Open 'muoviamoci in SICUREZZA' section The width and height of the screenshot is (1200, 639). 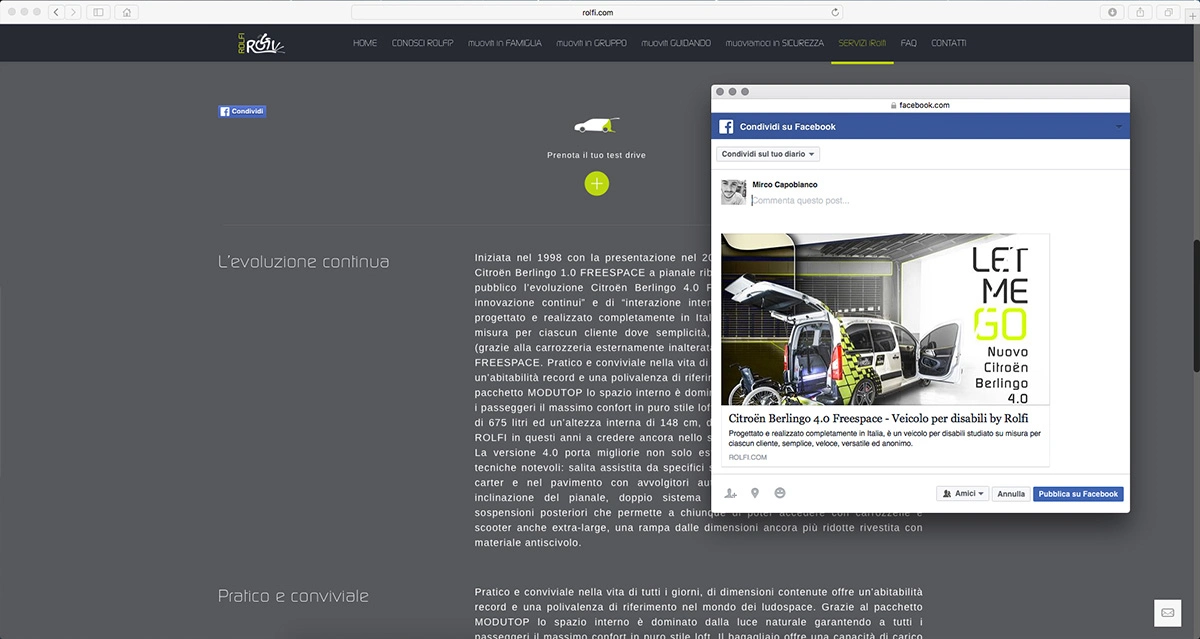775,43
